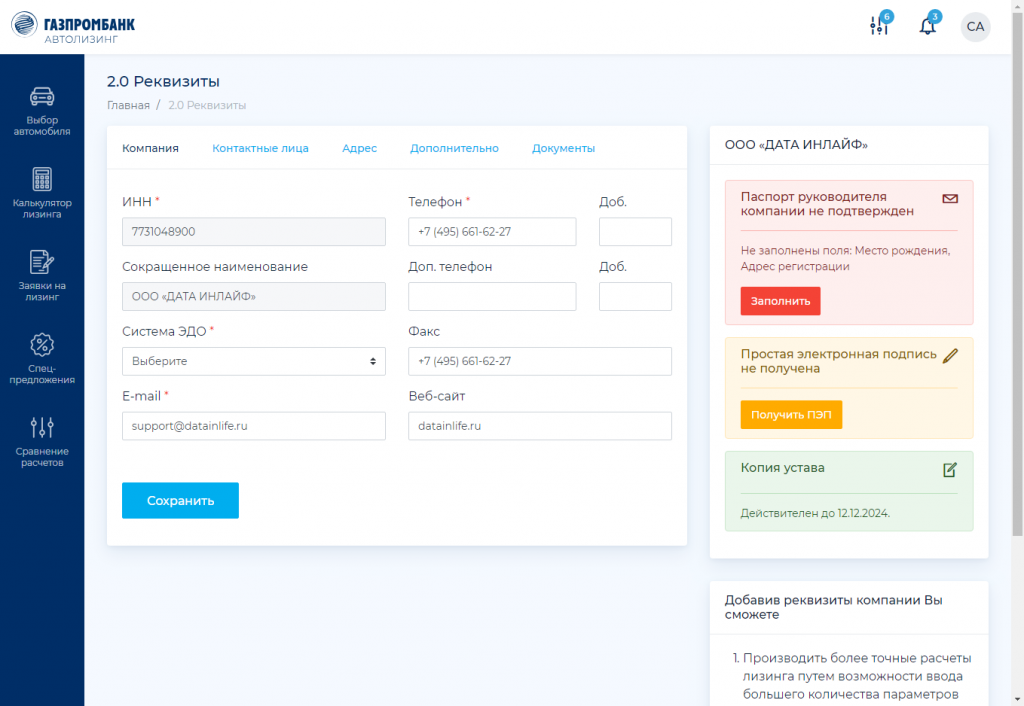1024x706 pixels.
Task: Click the envelope icon in passport alert
Action: 950,199
